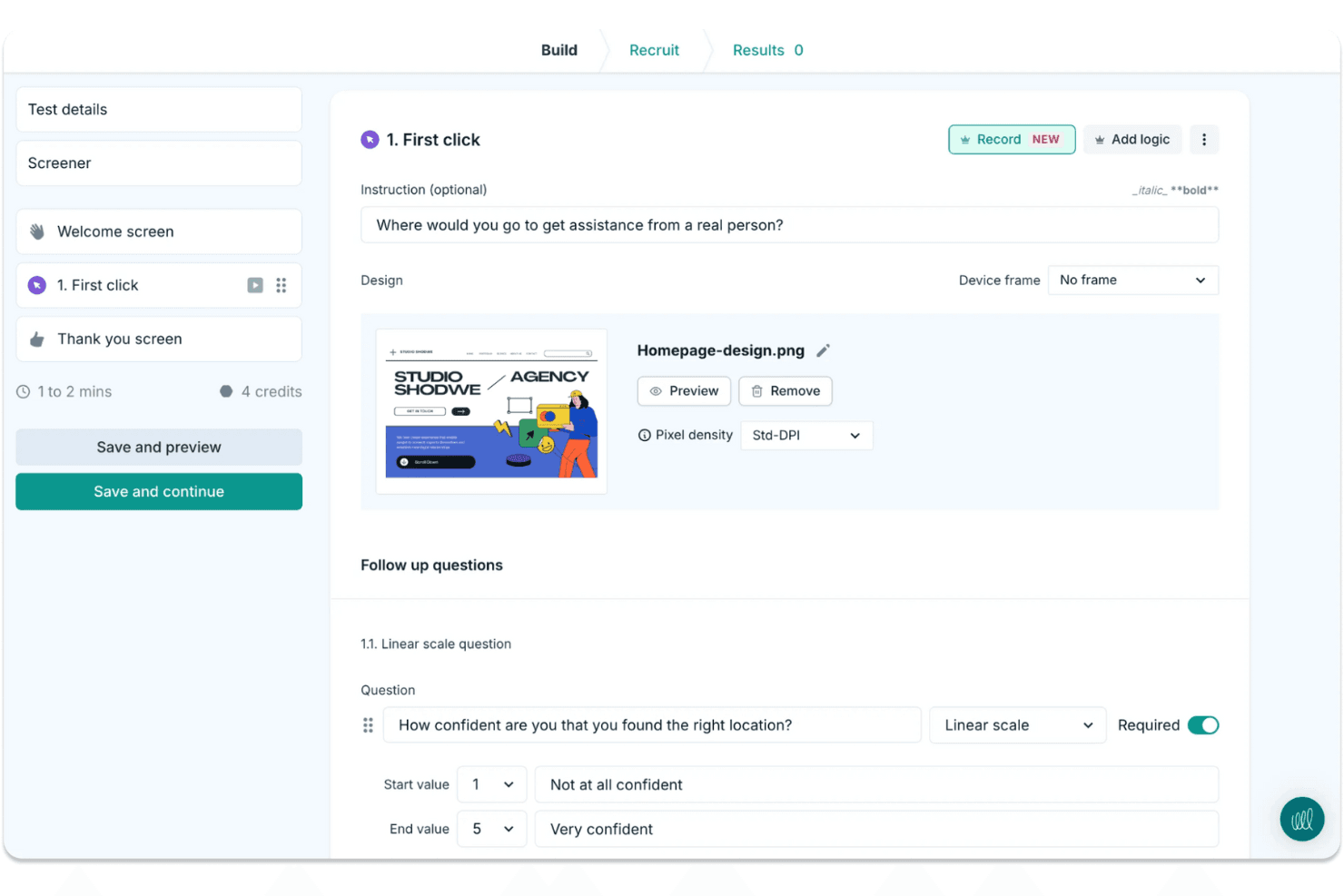Open Screener in the sidebar
This screenshot has width=1344, height=896.
tap(159, 163)
